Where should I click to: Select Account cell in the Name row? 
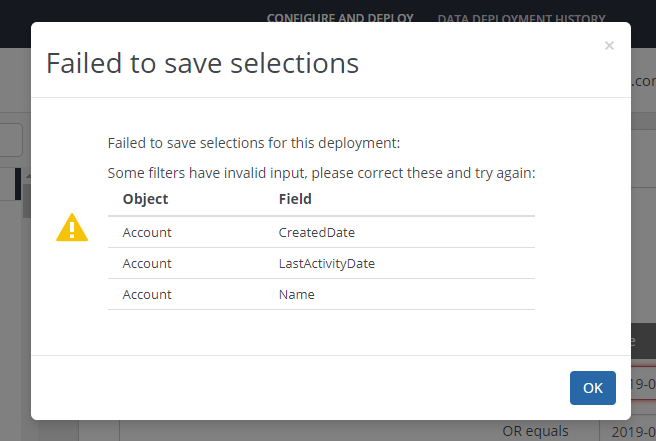pos(147,294)
